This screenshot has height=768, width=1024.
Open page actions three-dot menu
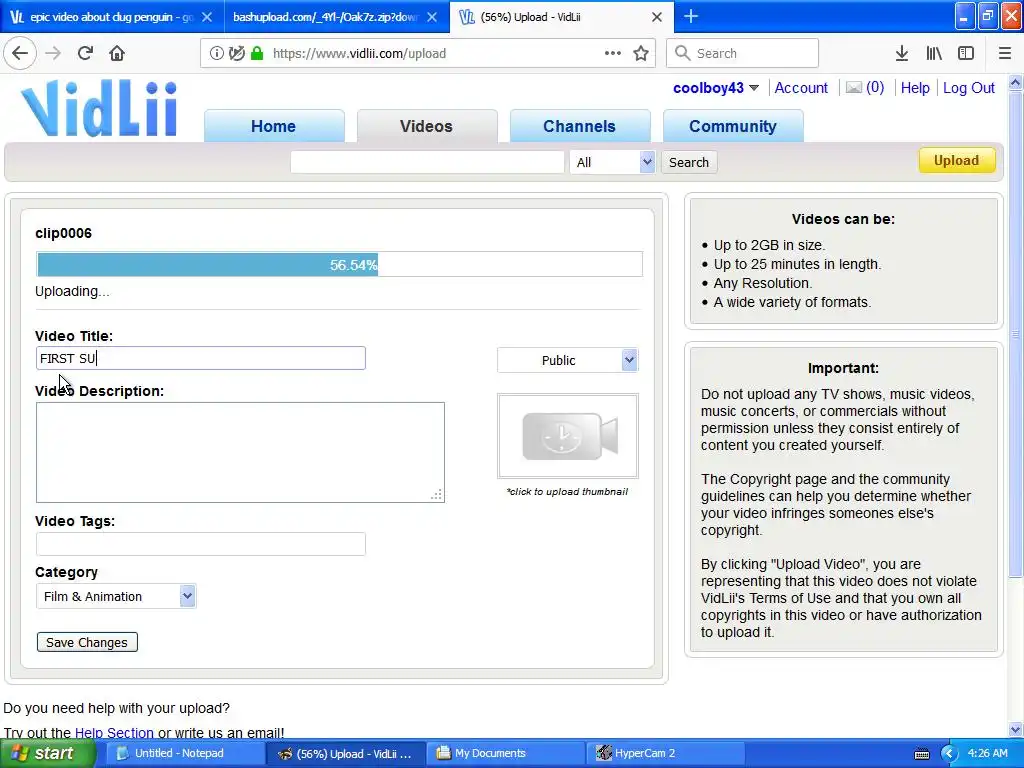coord(613,53)
